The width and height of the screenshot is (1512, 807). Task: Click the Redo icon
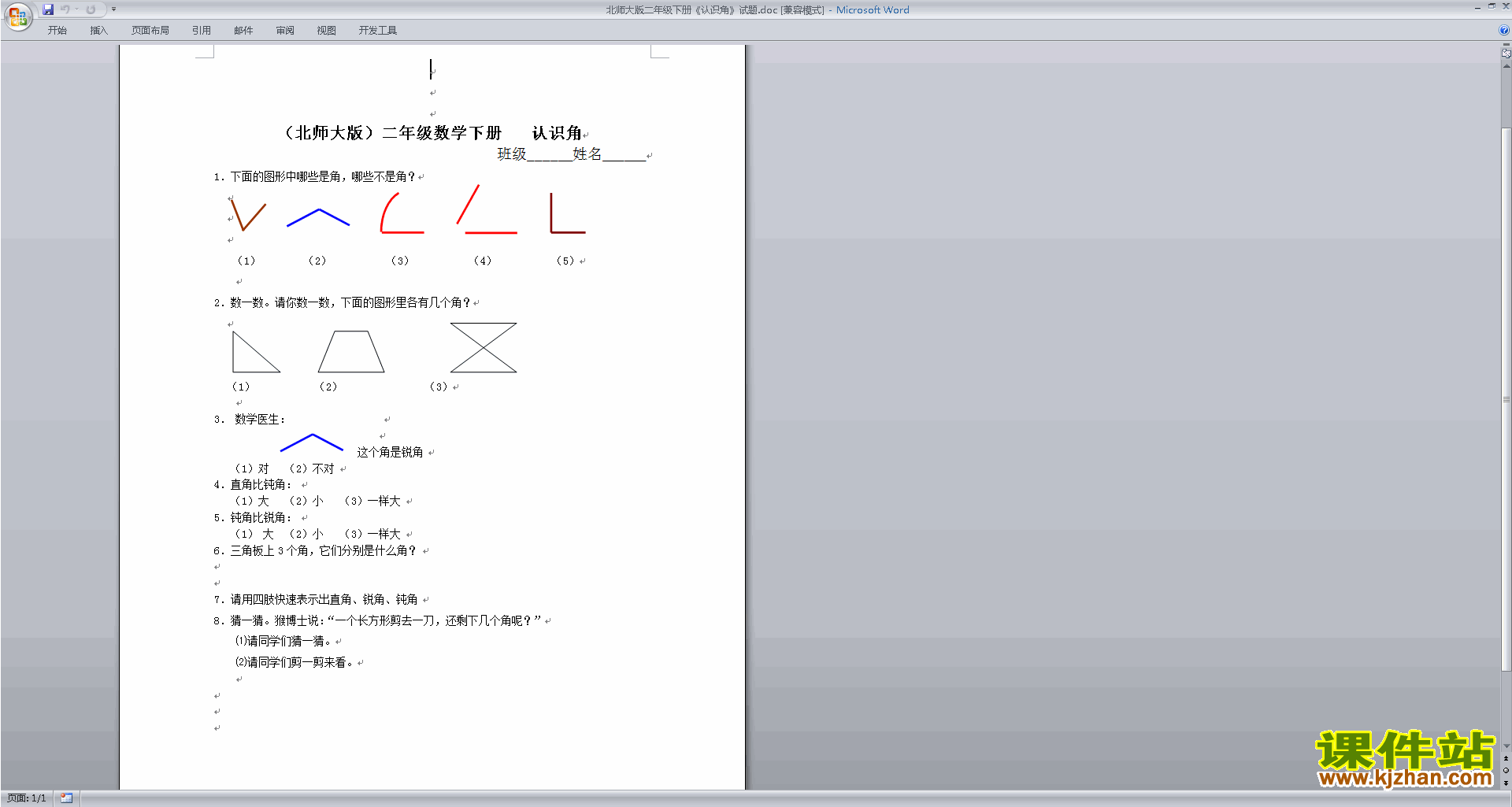coord(91,9)
